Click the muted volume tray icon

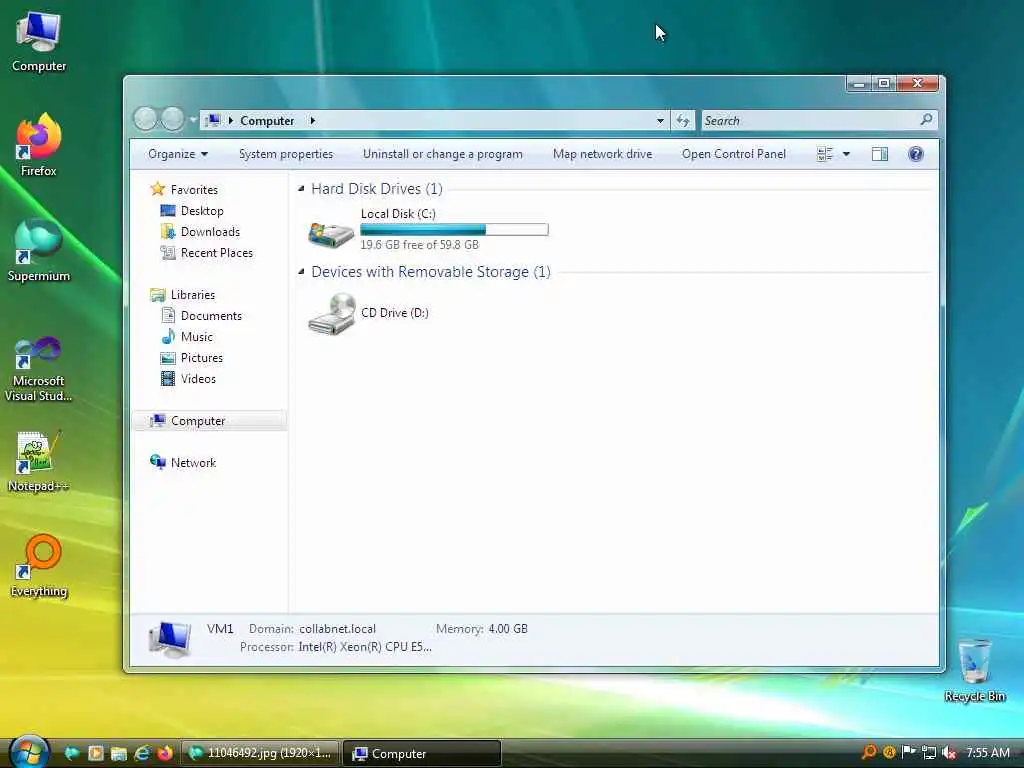(x=949, y=752)
